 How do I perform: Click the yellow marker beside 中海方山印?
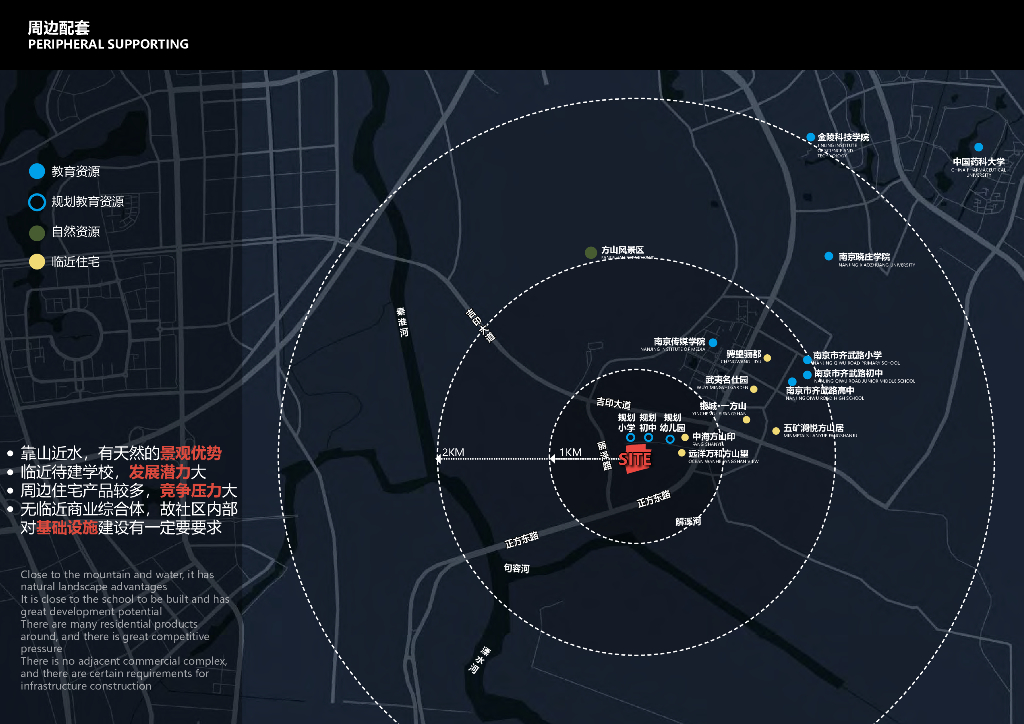coord(685,437)
